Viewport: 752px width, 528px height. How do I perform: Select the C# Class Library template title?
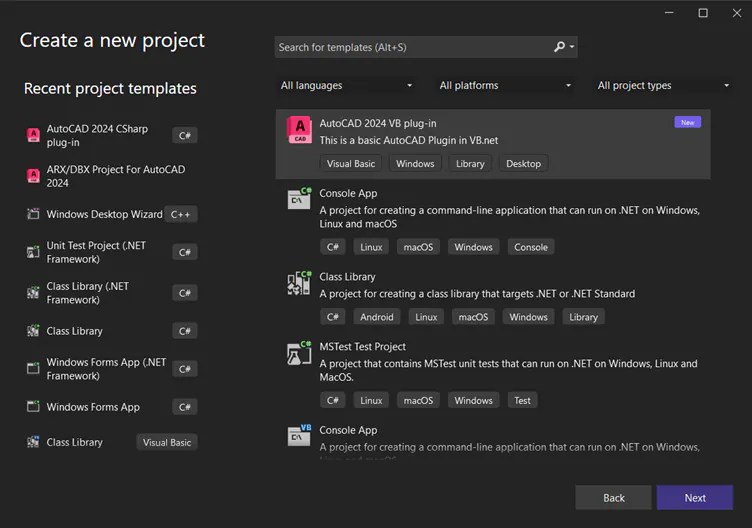pos(347,277)
